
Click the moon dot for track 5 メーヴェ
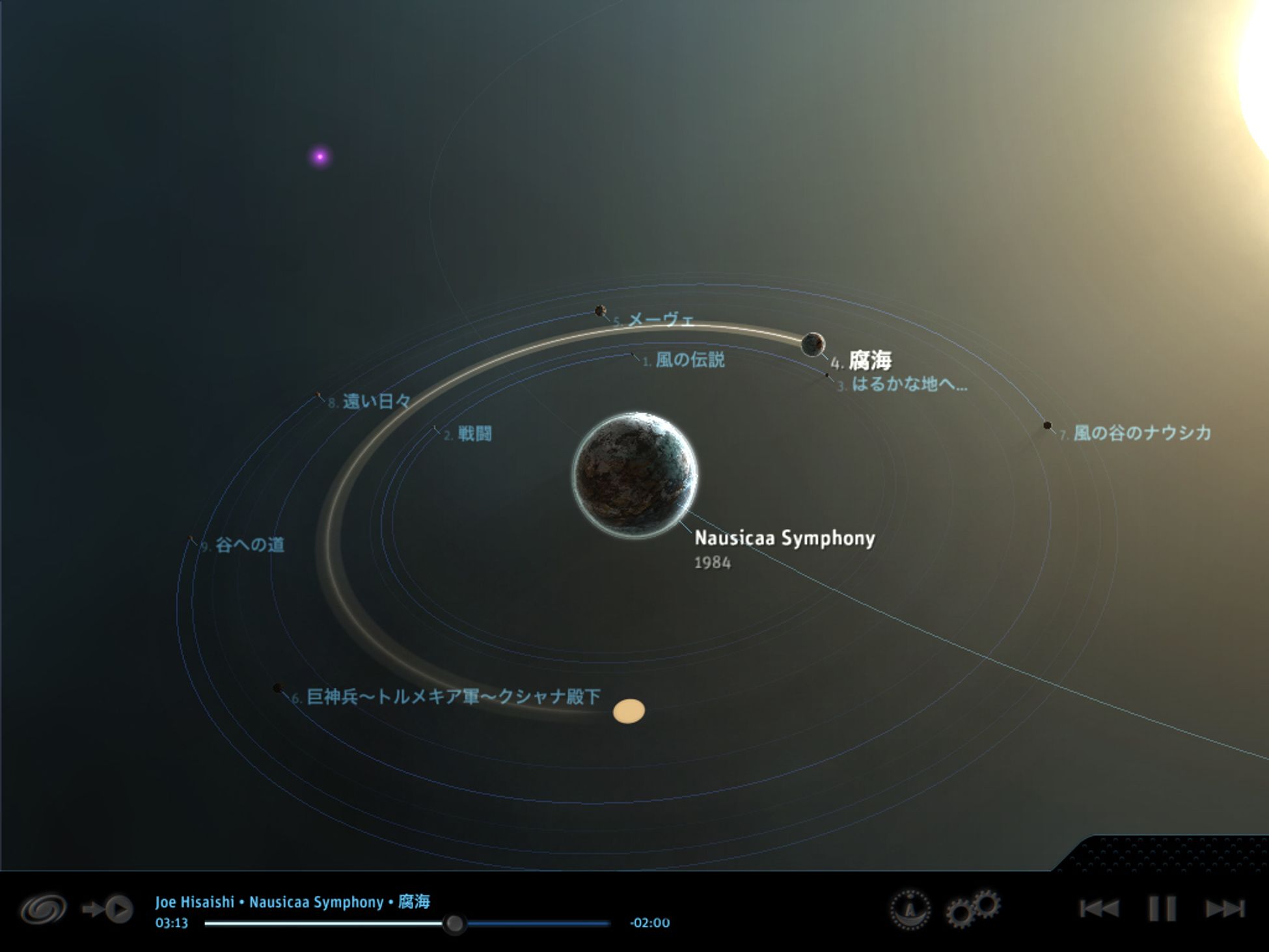point(600,311)
